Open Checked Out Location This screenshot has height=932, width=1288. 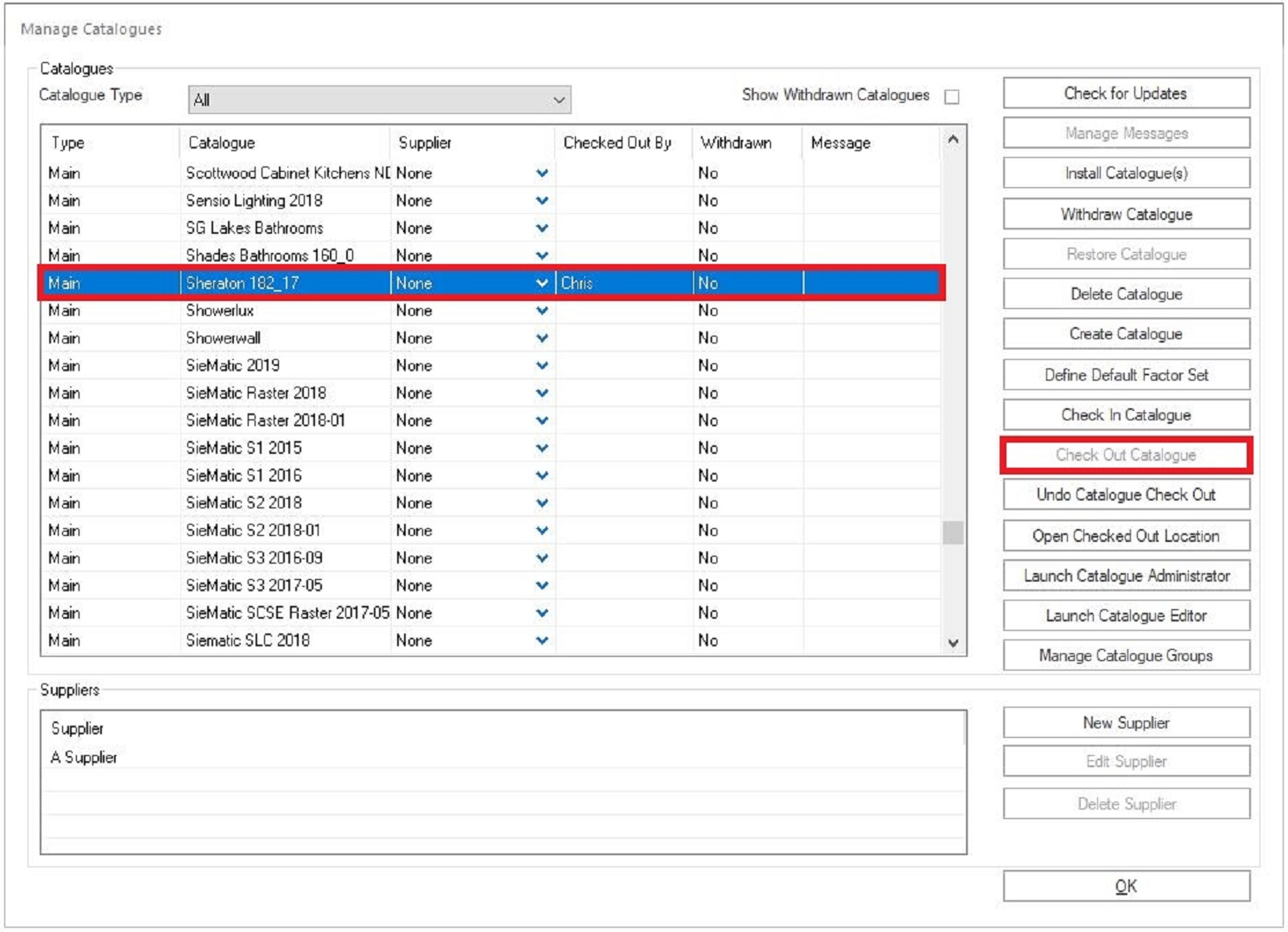point(1126,536)
